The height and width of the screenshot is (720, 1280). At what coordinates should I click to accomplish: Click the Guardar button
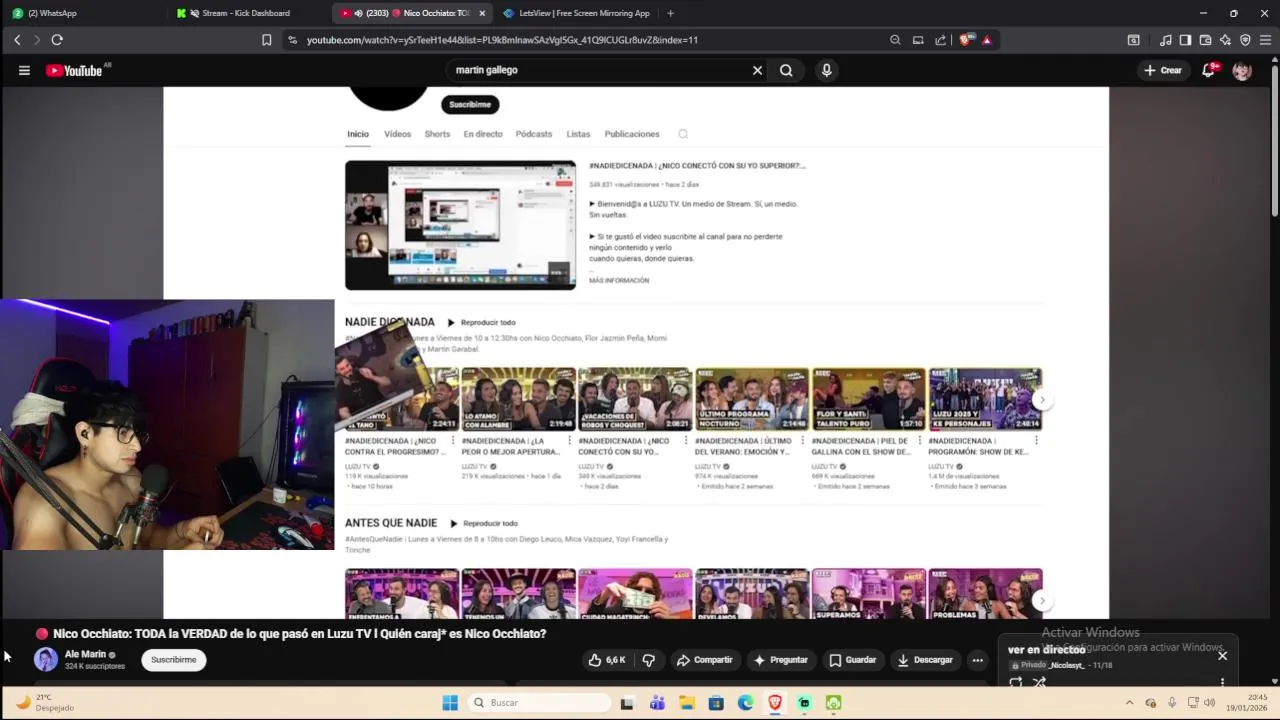[x=852, y=660]
